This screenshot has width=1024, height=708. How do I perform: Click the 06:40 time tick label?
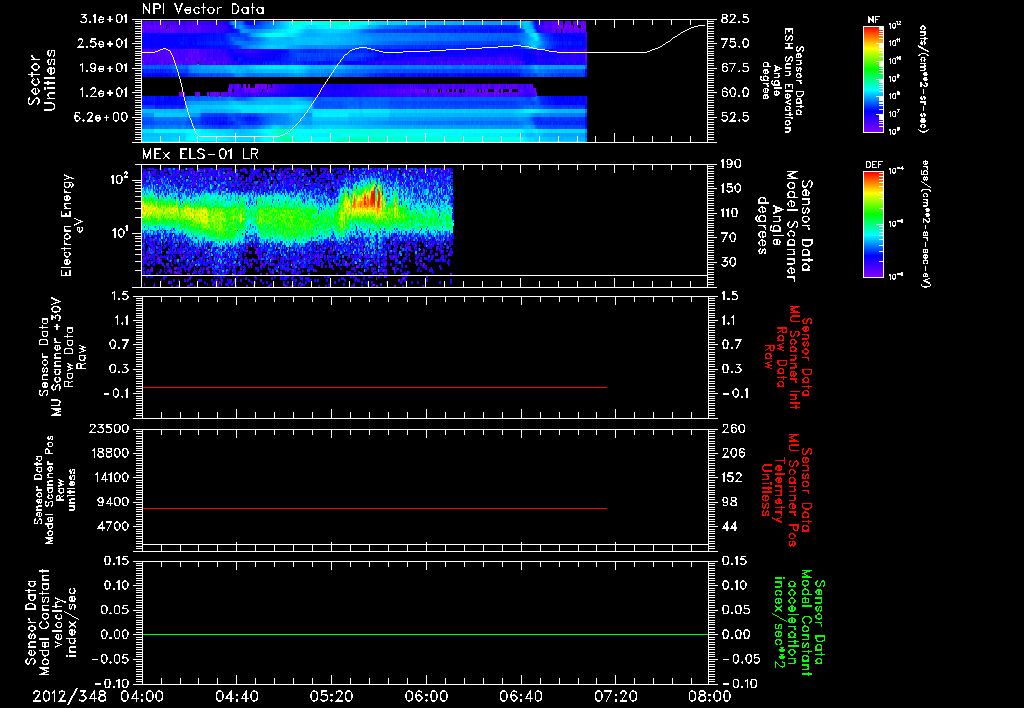(x=520, y=696)
